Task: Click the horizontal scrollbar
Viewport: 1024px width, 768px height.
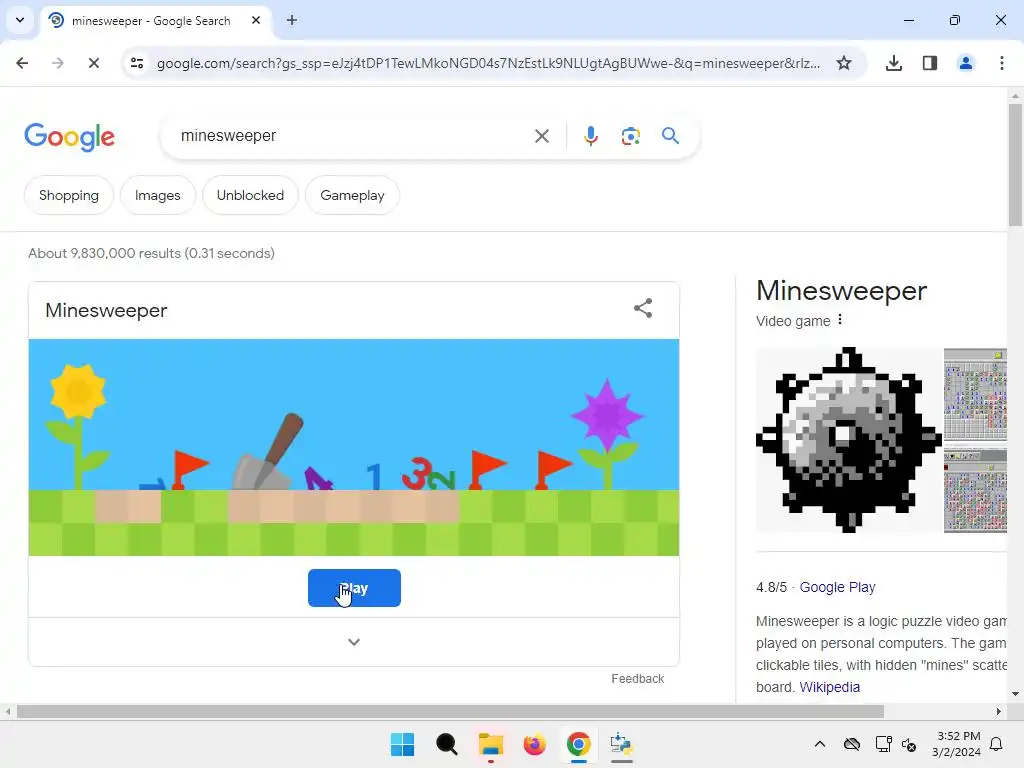Action: [450, 711]
